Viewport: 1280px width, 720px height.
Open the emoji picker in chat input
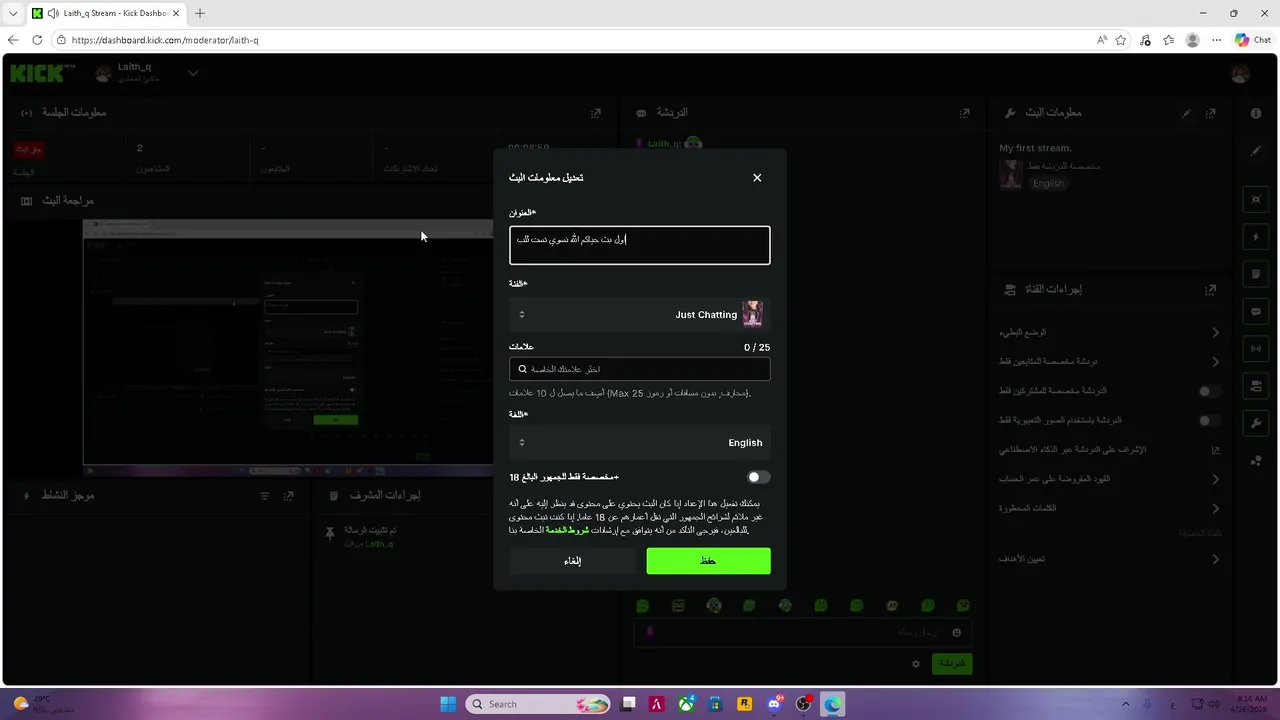coord(957,632)
